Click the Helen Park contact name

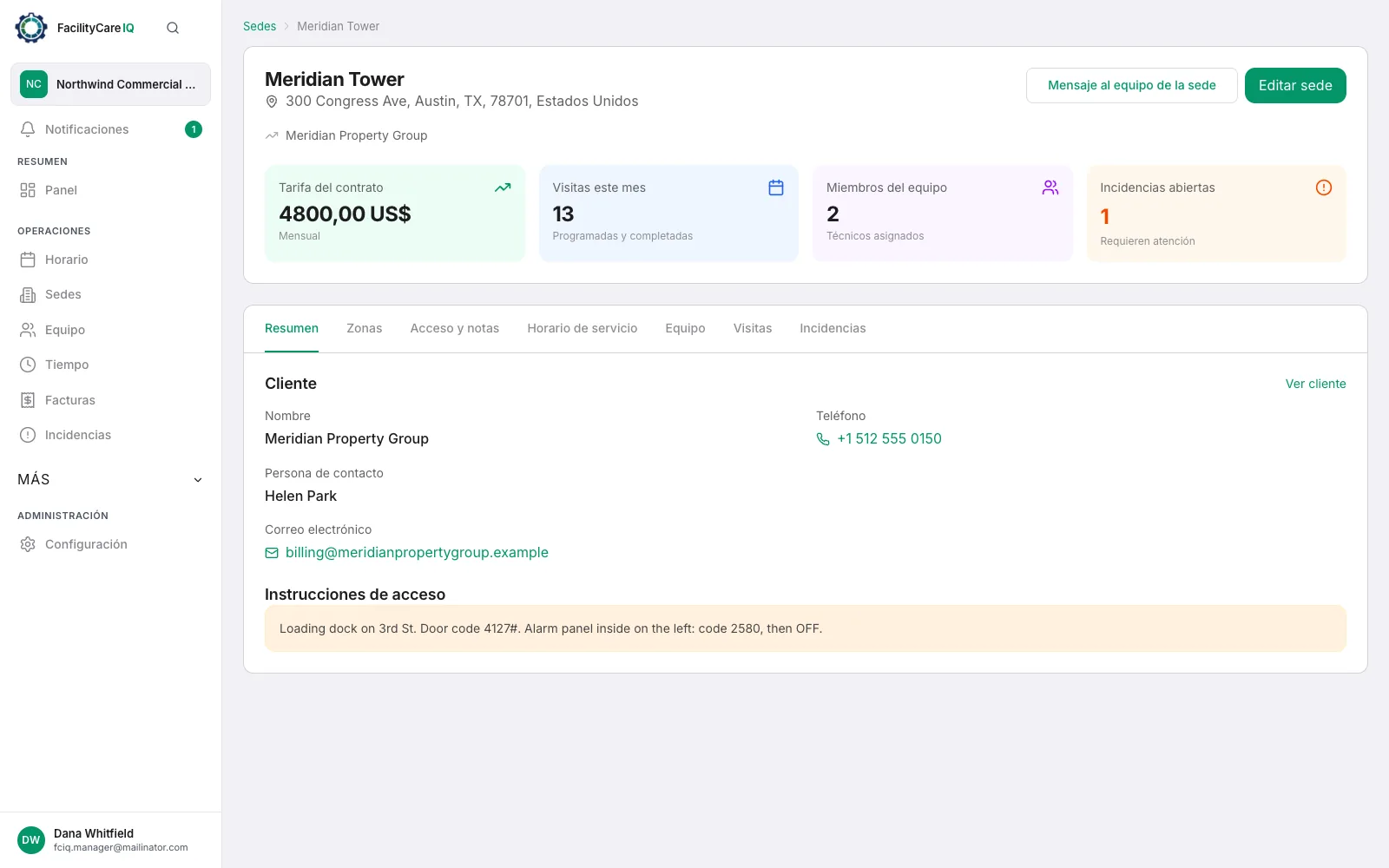300,496
